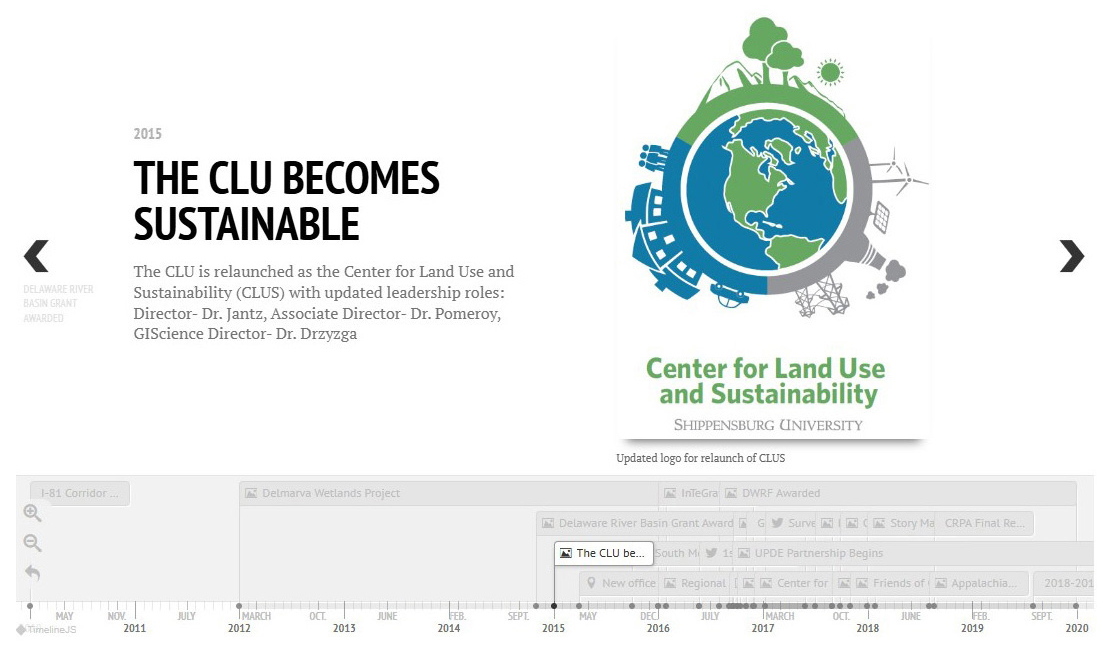The width and height of the screenshot is (1113, 656).
Task: Open the InTeGra... timeline event
Action: click(x=690, y=493)
